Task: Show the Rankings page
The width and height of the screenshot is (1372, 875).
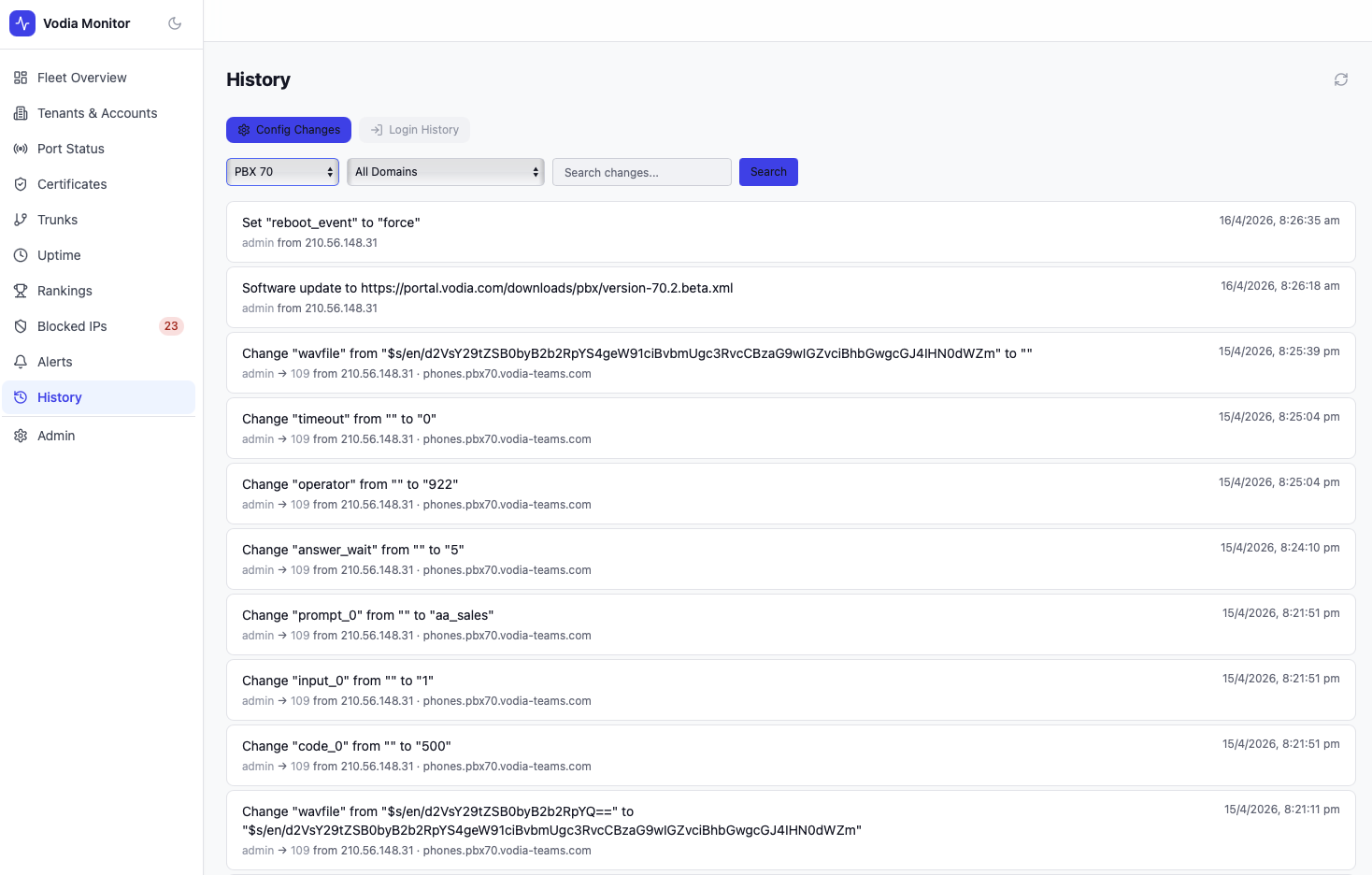Action: coord(64,291)
